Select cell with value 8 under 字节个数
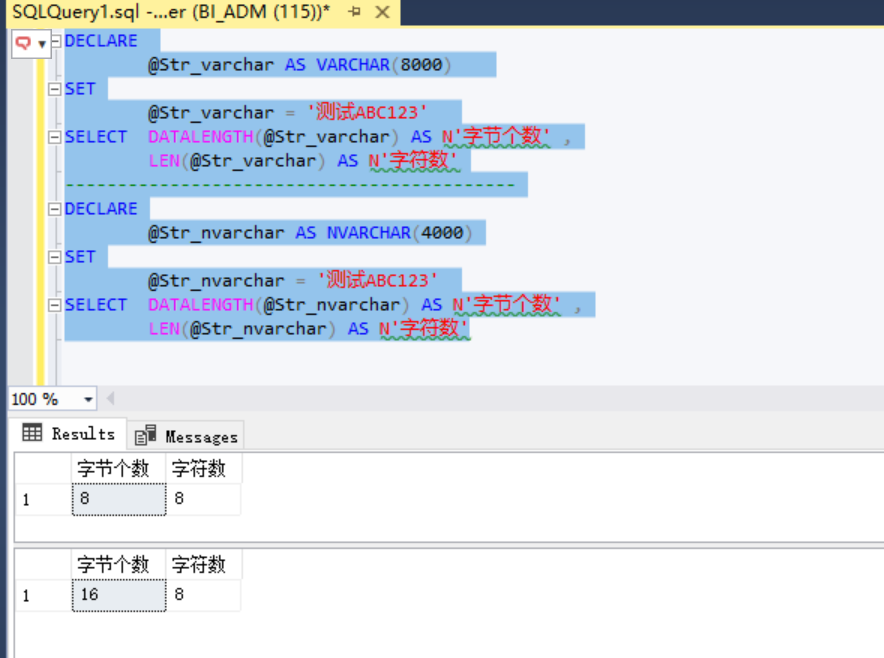 119,499
